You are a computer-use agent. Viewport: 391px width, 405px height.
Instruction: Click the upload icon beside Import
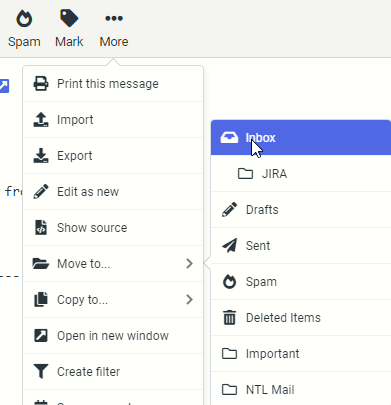[41, 120]
